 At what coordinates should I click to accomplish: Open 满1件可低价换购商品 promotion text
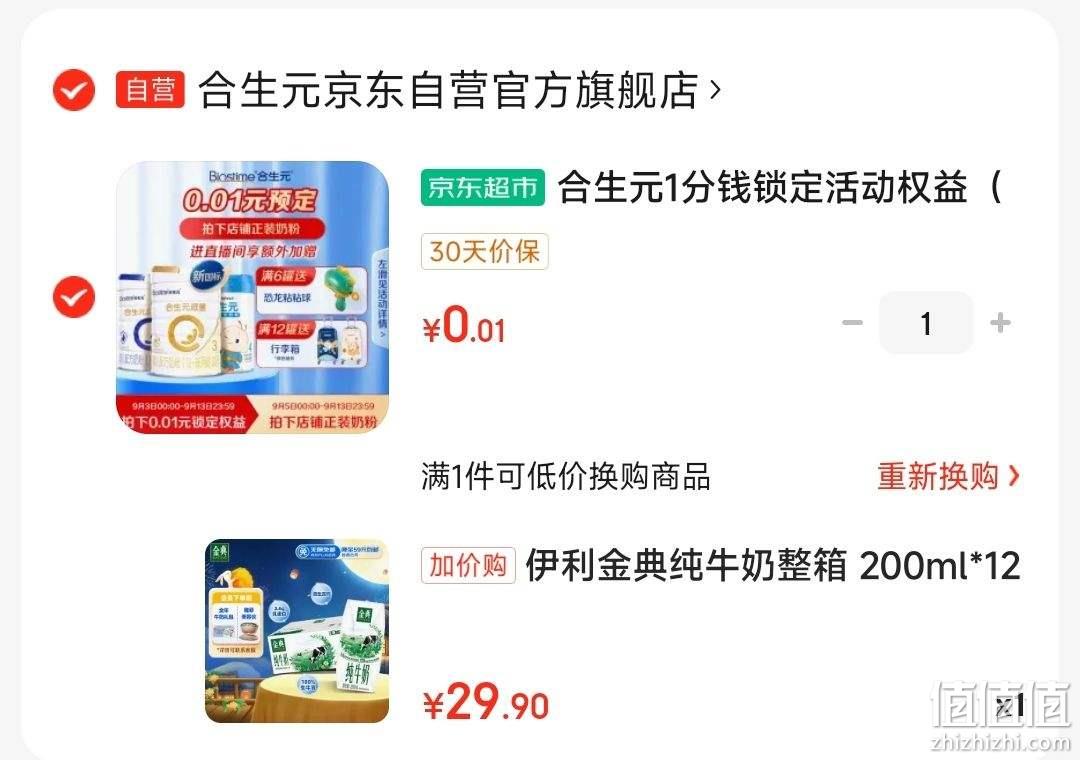pyautogui.click(x=565, y=476)
